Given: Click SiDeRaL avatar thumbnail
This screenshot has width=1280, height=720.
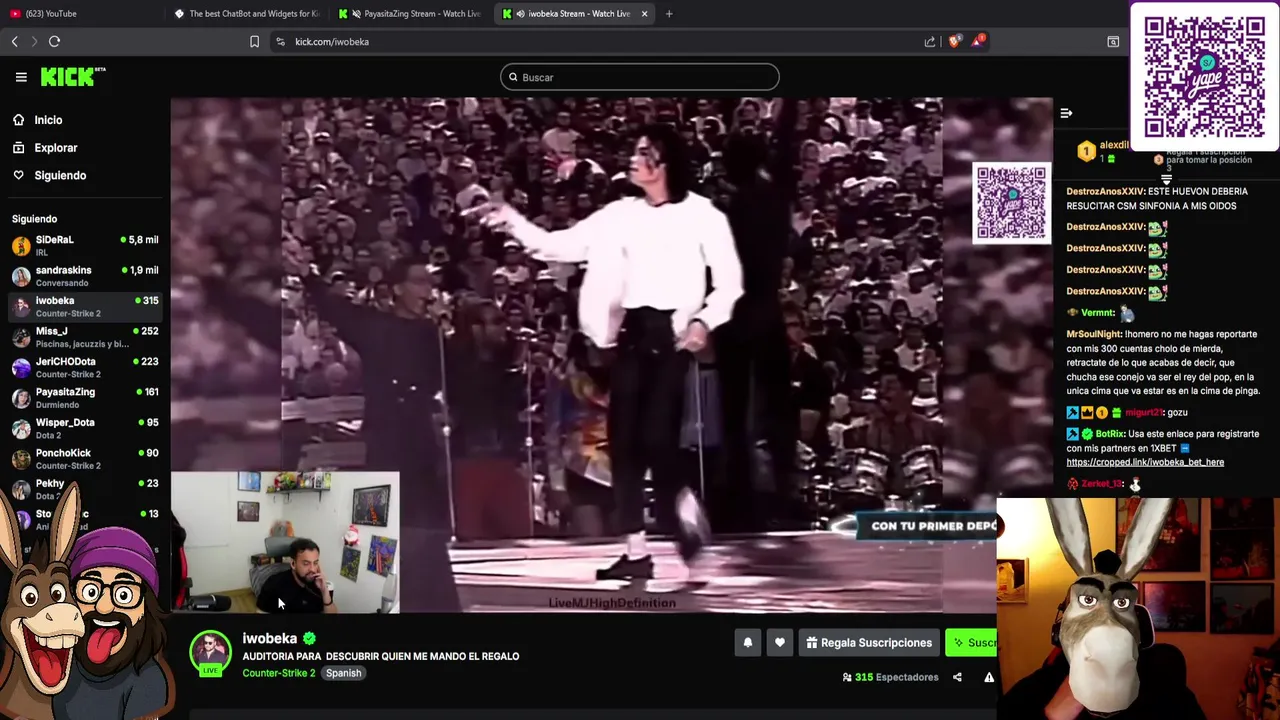Looking at the screenshot, I should coord(21,246).
